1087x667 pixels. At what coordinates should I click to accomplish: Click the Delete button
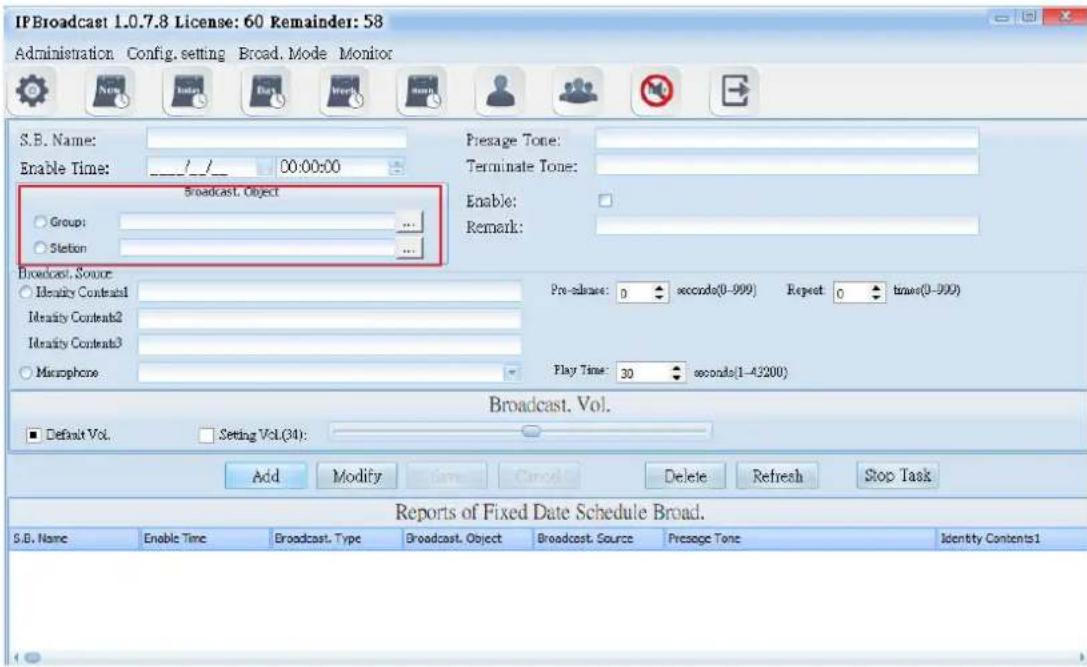click(x=685, y=476)
